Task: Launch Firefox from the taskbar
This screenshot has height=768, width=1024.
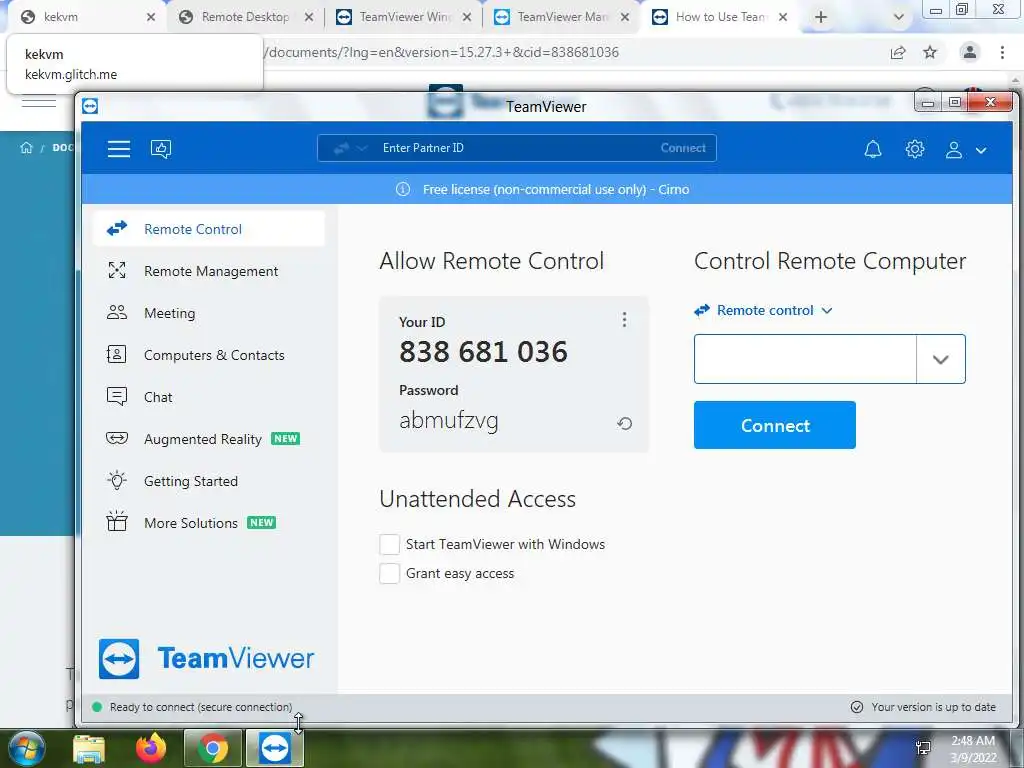Action: tap(151, 748)
